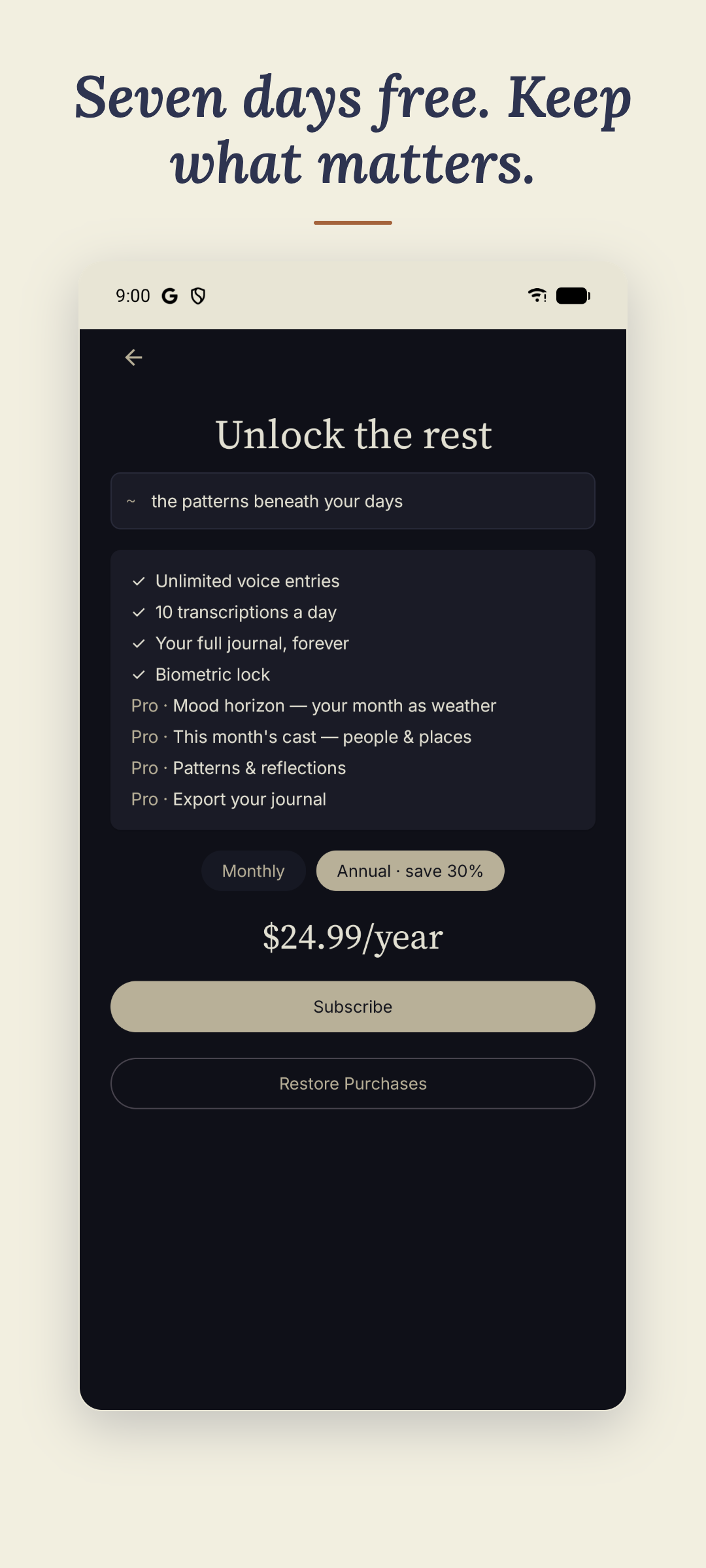Tap the $24.99/year price text

point(353,938)
